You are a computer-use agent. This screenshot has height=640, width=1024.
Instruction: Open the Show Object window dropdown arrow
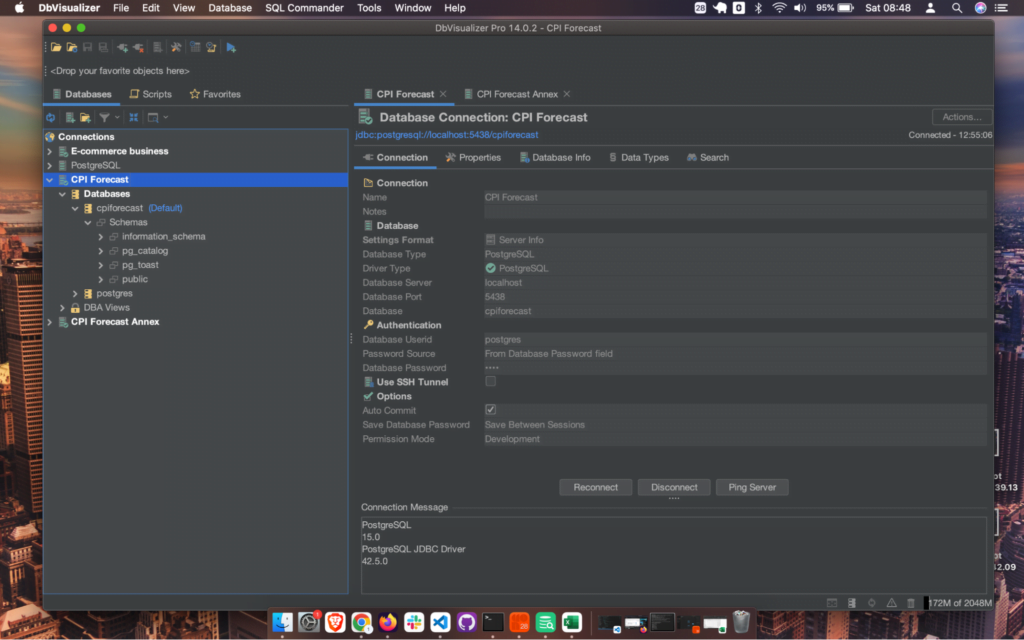point(166,118)
